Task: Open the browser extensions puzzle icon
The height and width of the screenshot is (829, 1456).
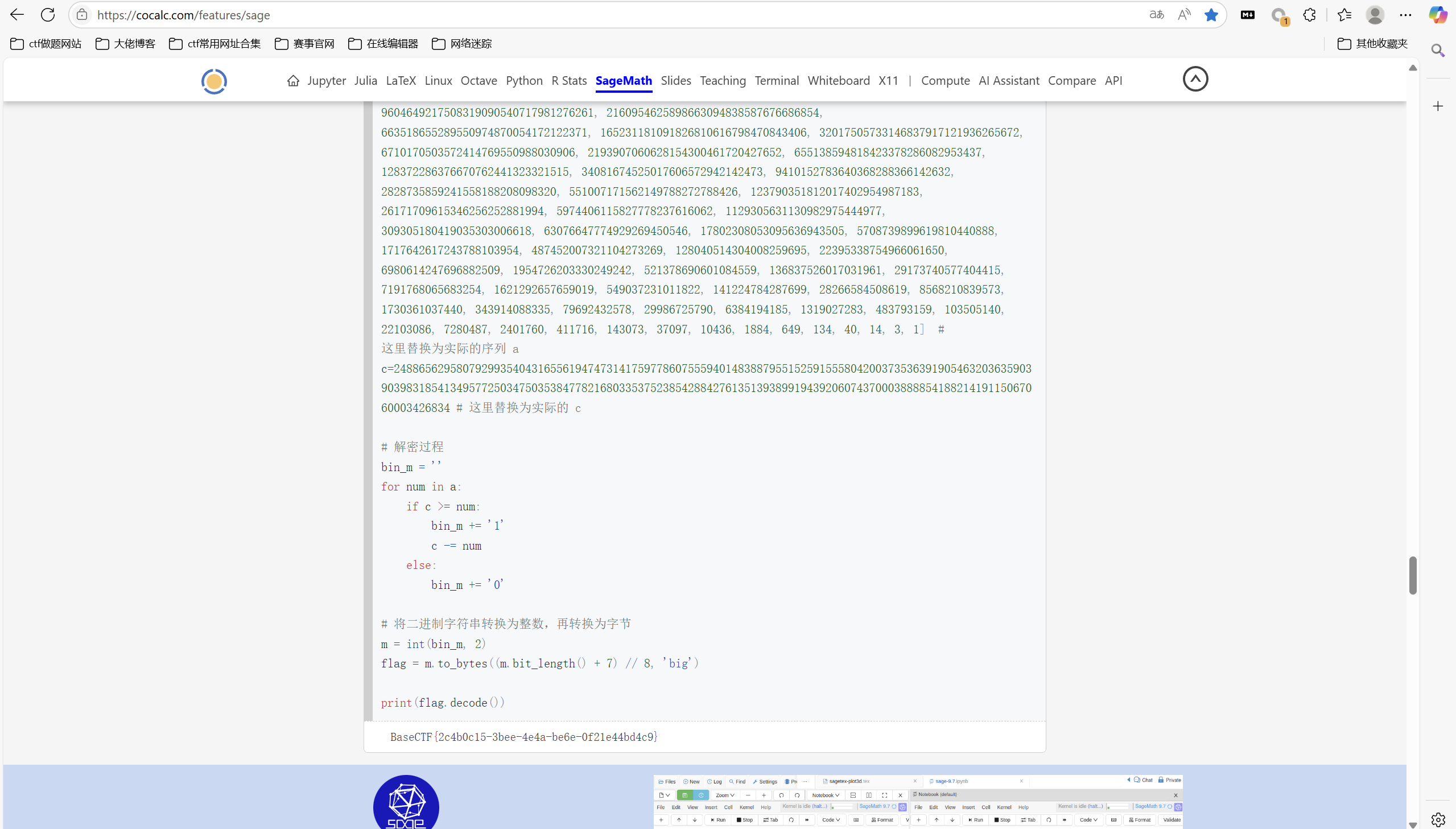Action: coord(1310,15)
